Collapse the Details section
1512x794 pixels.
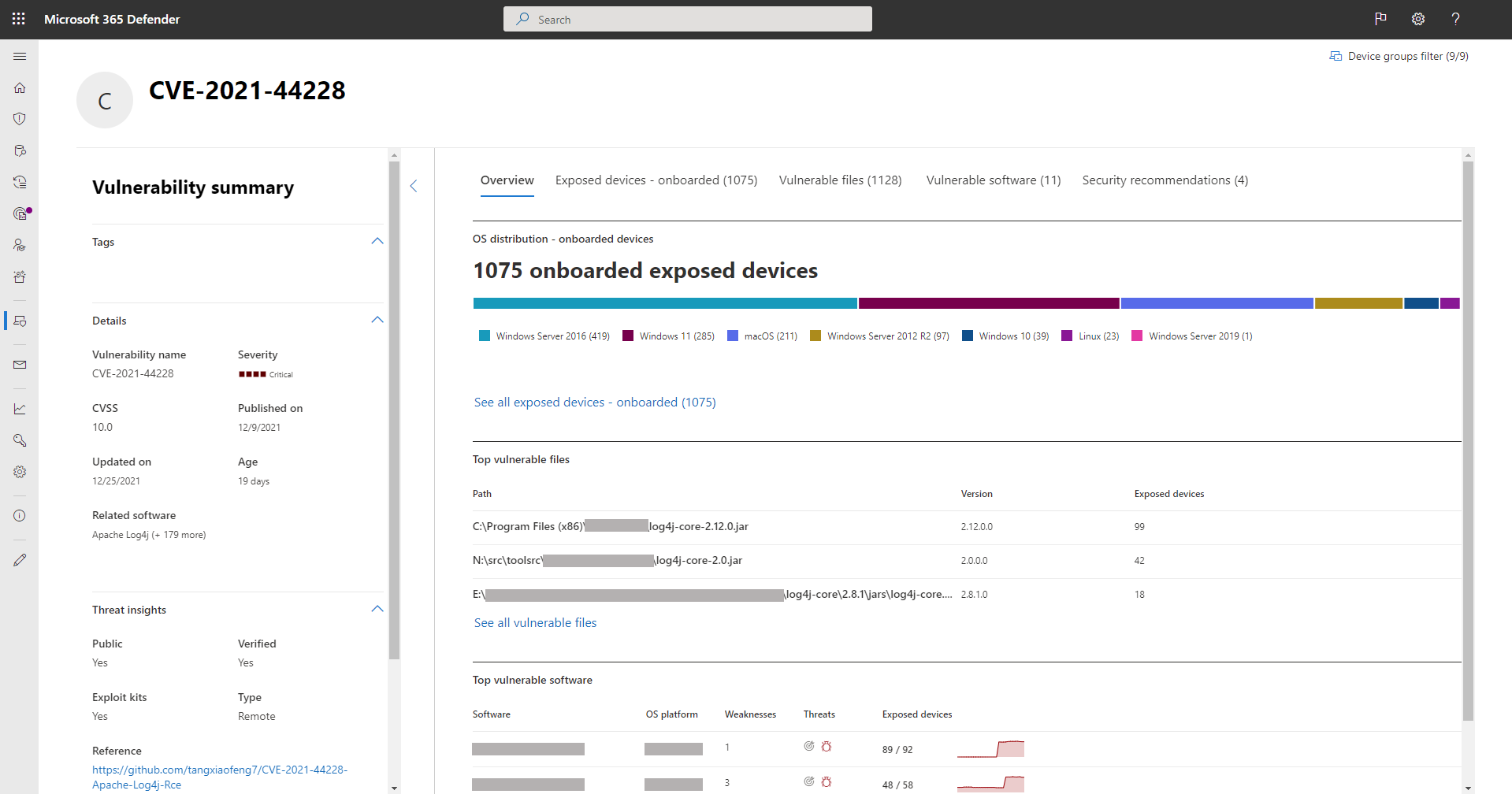click(x=377, y=320)
